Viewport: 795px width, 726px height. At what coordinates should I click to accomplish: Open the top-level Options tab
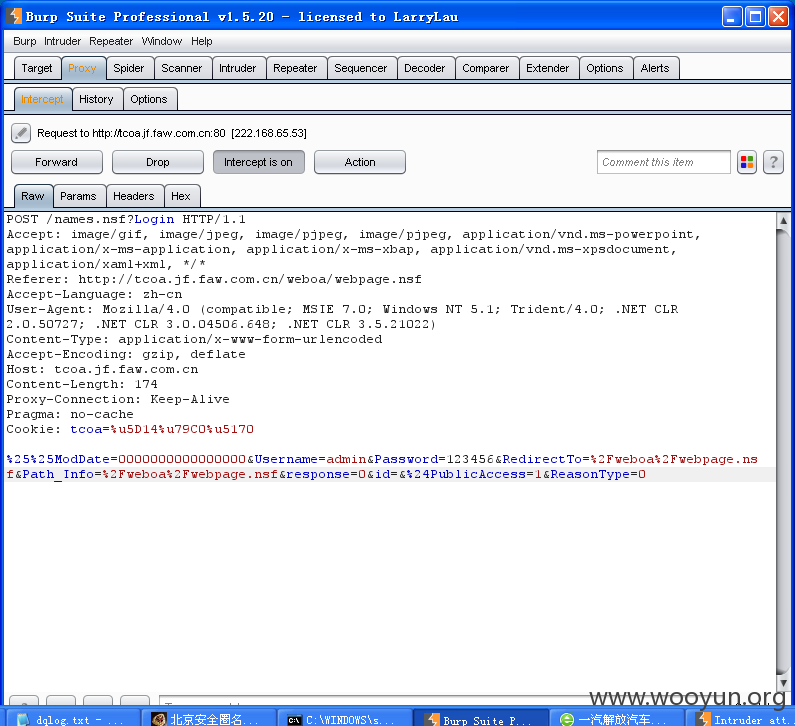pyautogui.click(x=605, y=68)
